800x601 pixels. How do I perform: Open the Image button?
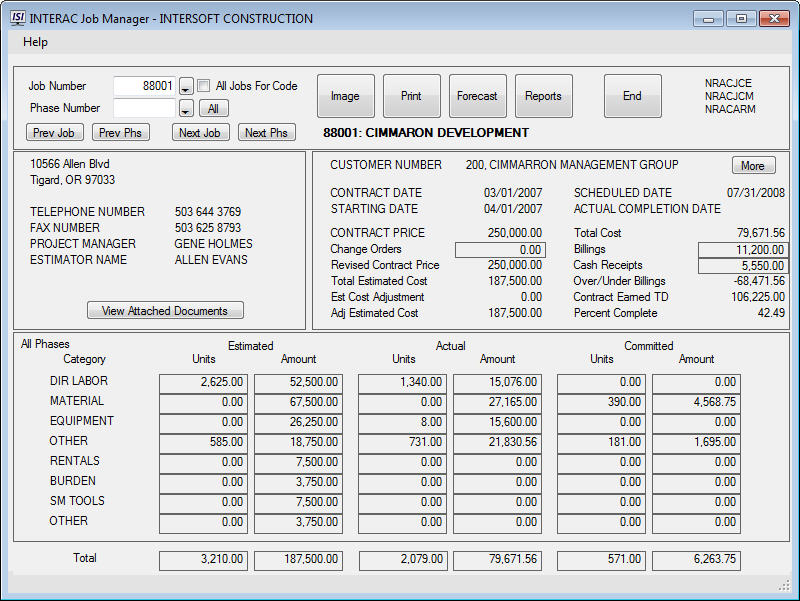coord(345,96)
